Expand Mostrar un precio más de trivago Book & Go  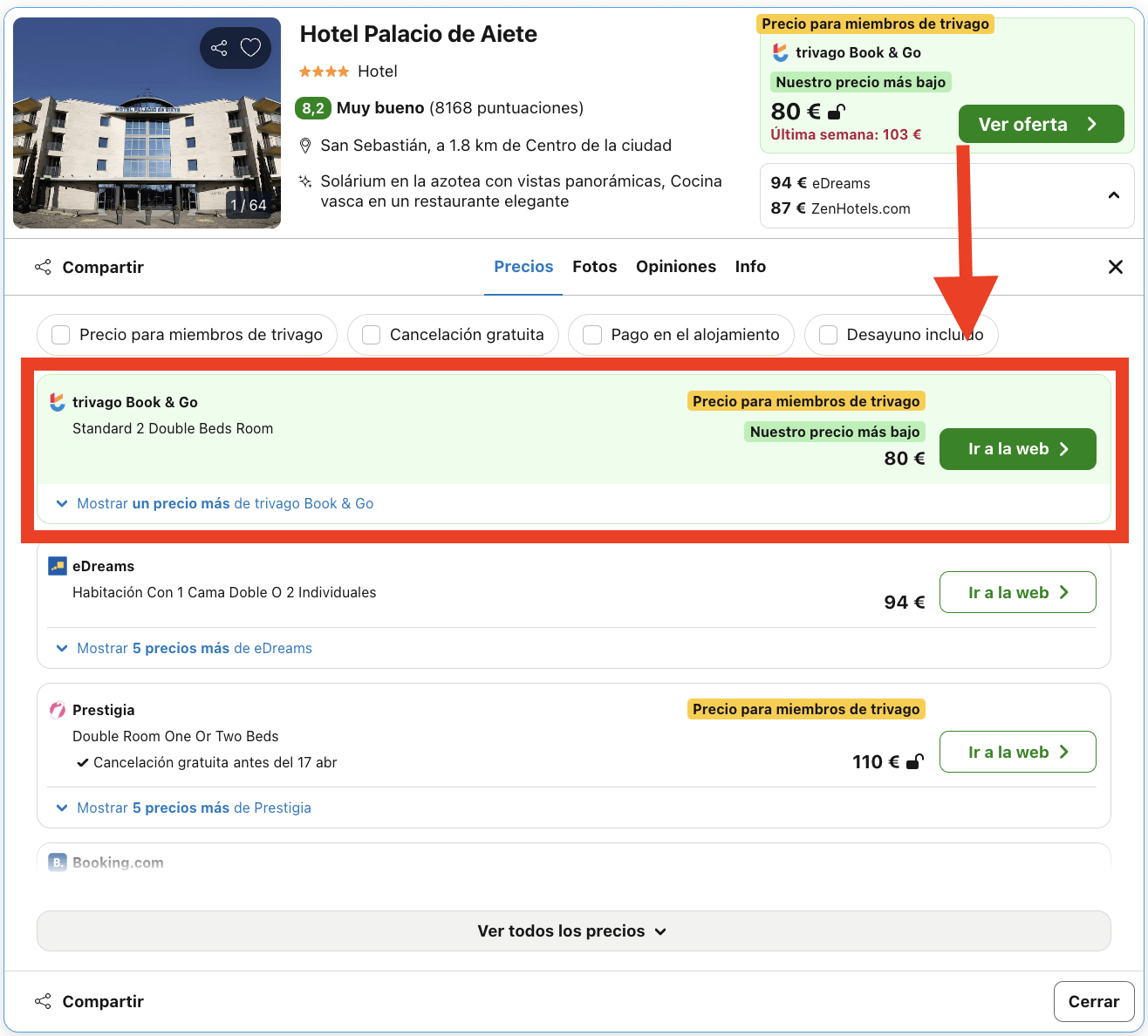(215, 503)
